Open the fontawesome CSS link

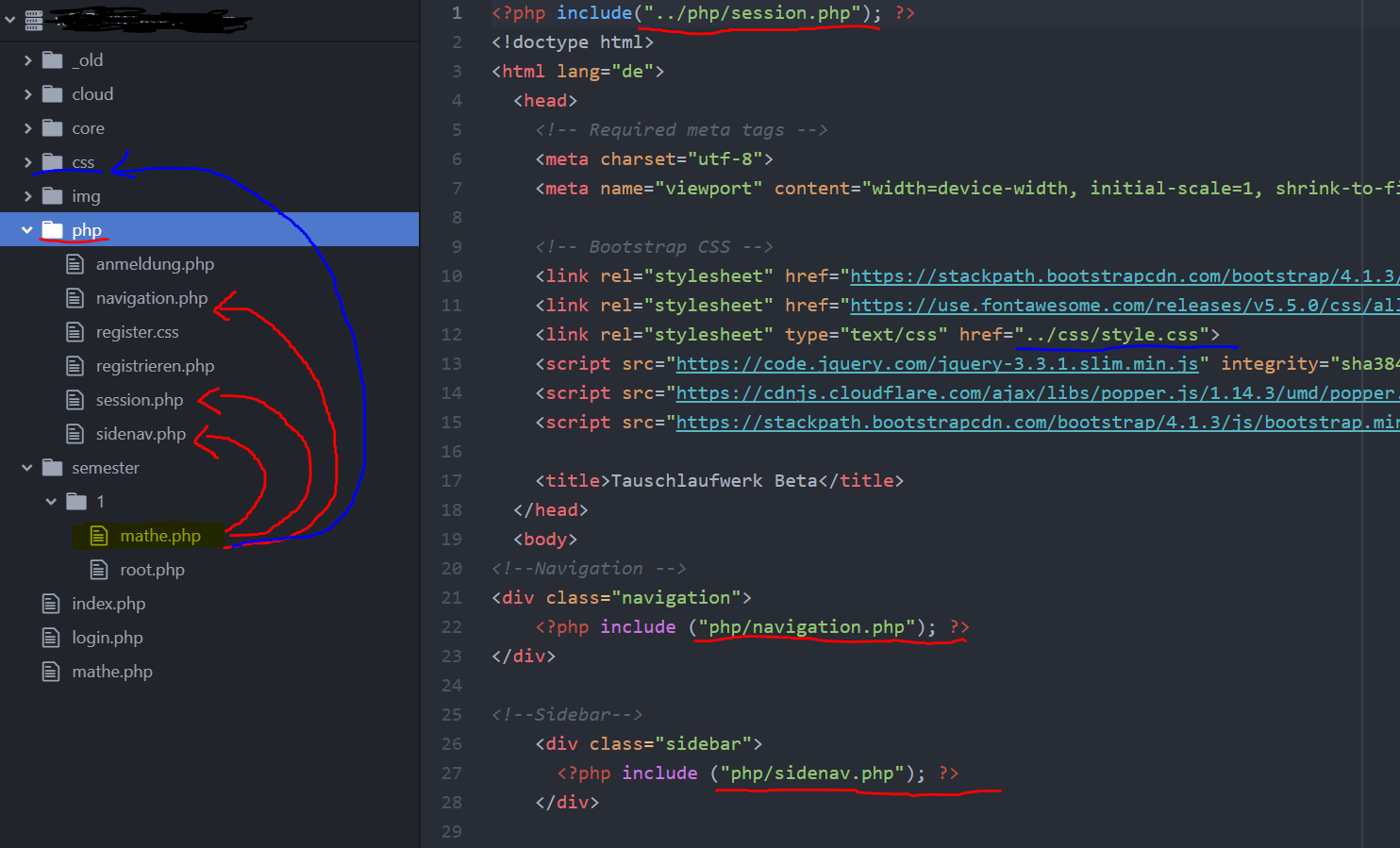[x=1125, y=306]
